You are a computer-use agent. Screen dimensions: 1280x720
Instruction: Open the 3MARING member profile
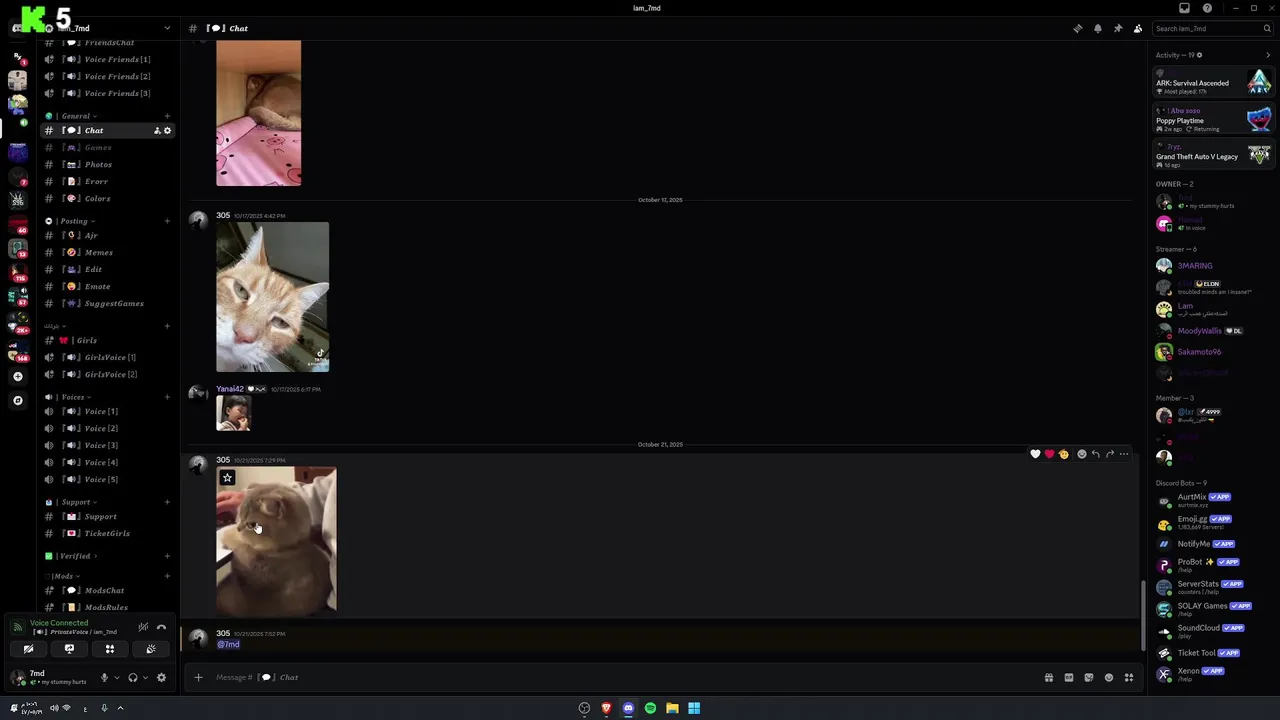(x=1212, y=266)
